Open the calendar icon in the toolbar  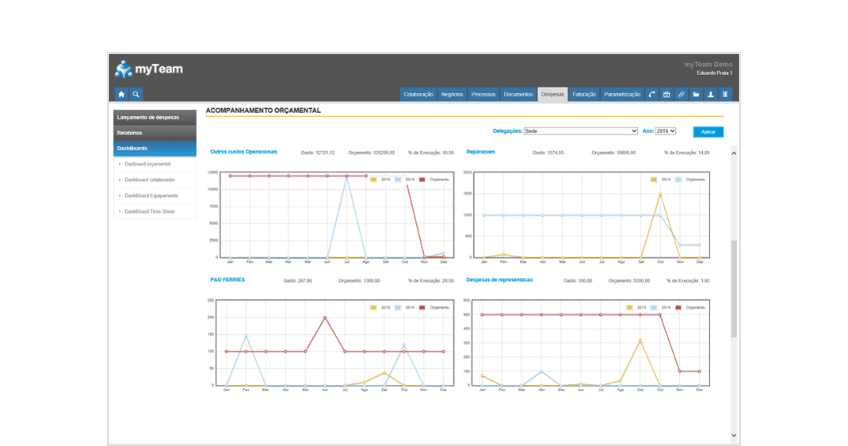point(667,94)
